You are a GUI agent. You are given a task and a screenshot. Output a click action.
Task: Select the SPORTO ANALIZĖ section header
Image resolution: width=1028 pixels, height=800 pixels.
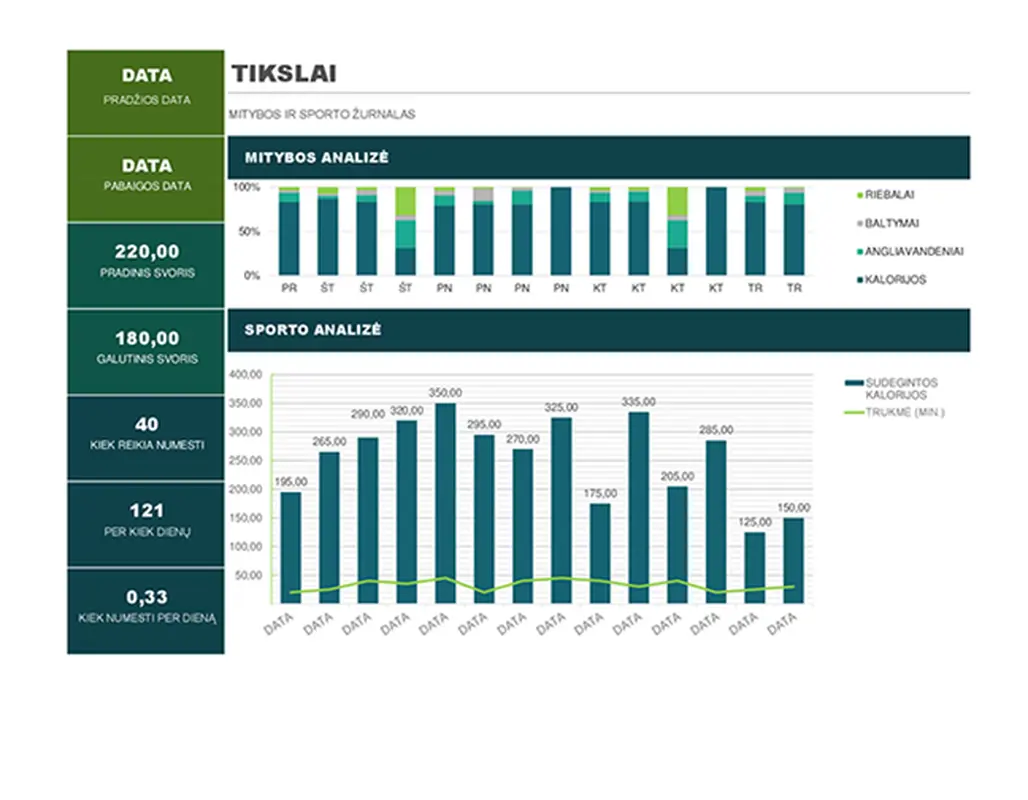(598, 330)
